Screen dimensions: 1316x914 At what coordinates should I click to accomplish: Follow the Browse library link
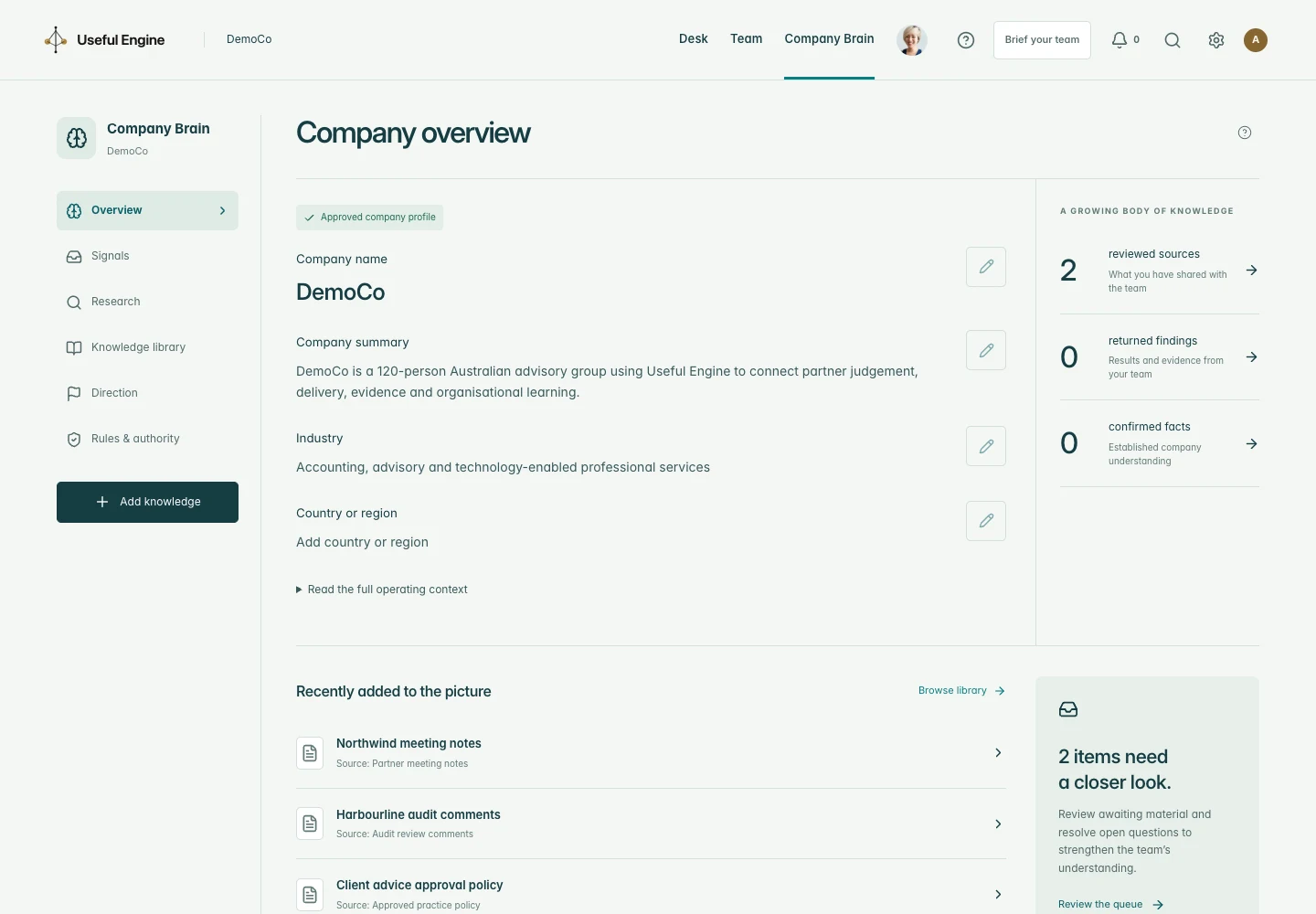(x=962, y=691)
